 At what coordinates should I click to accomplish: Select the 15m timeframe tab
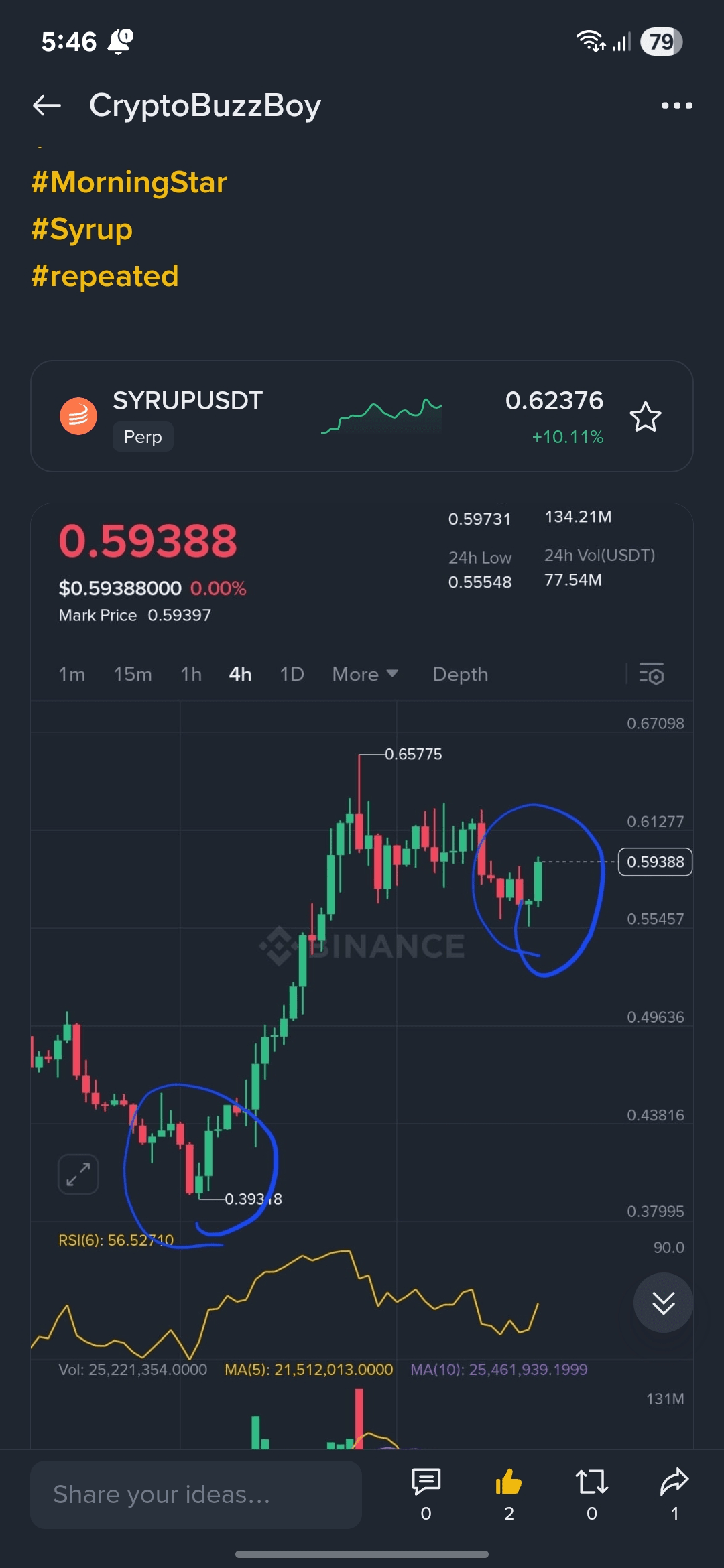[x=133, y=674]
